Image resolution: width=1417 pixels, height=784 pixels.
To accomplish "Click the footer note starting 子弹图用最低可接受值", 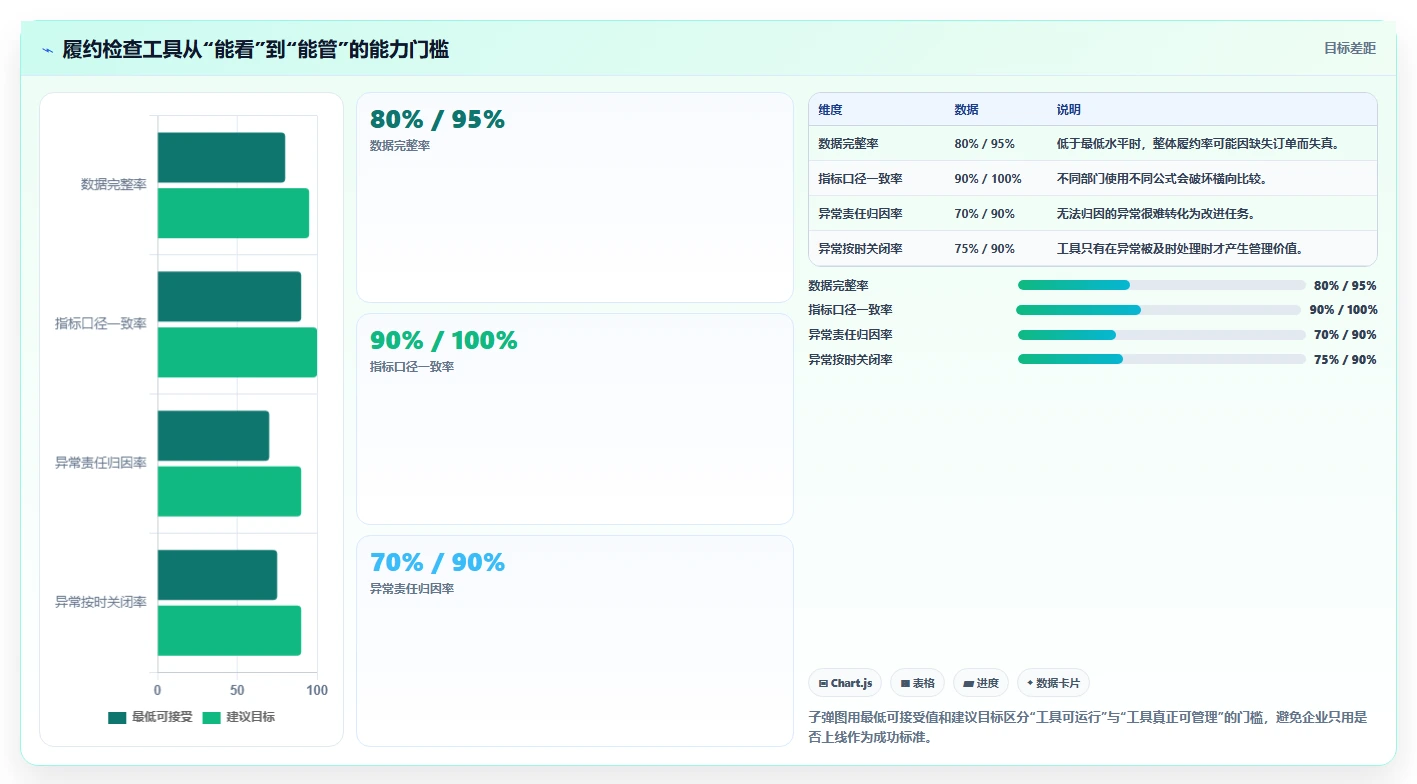I will point(1087,727).
